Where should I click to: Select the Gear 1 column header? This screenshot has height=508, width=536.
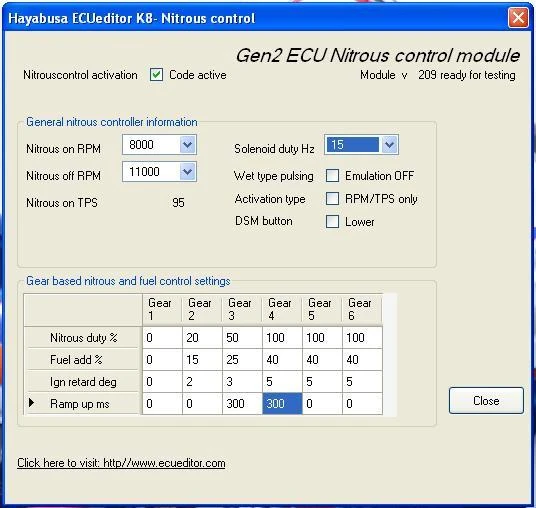[x=162, y=309]
